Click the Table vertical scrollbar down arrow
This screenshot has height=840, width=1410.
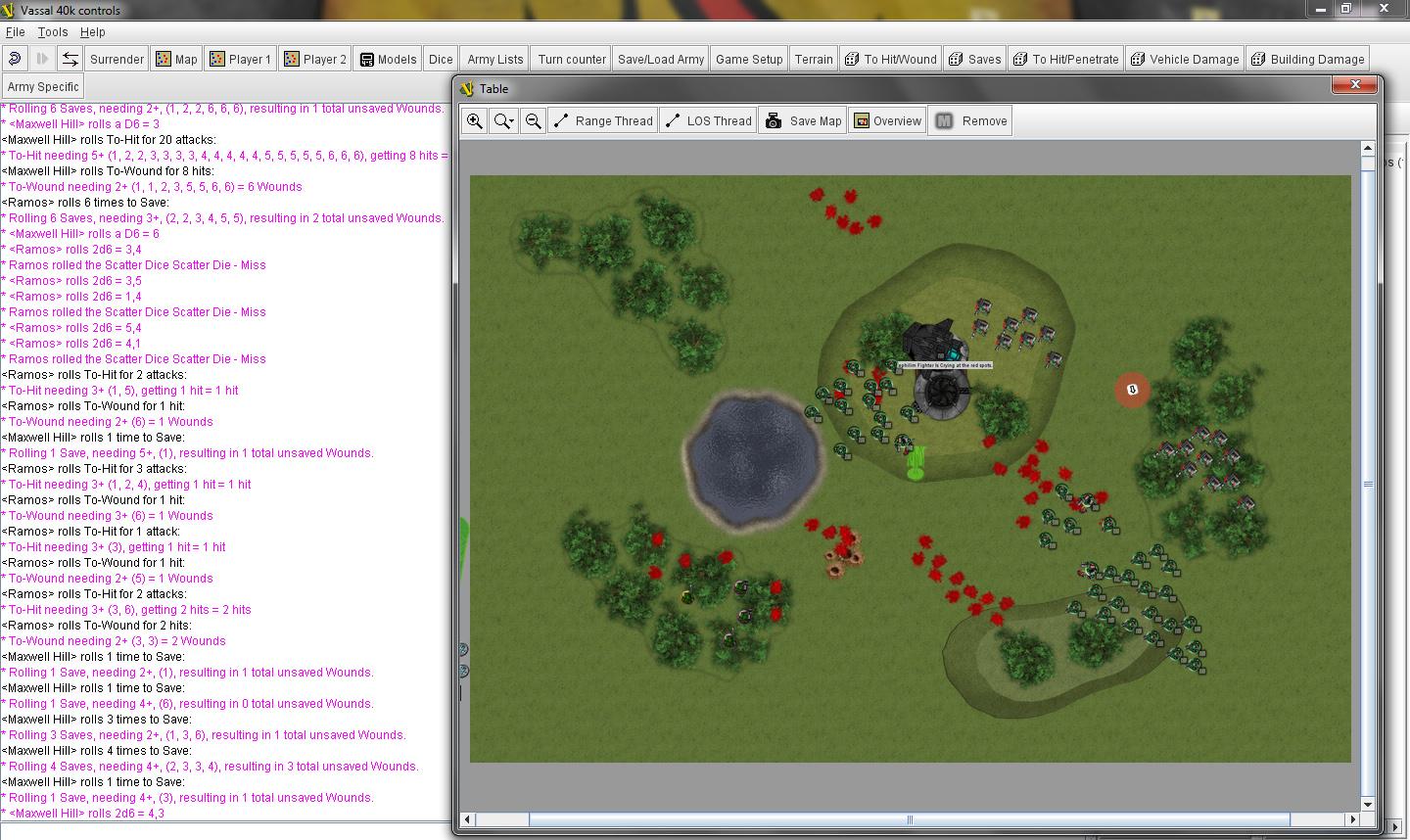click(1368, 805)
